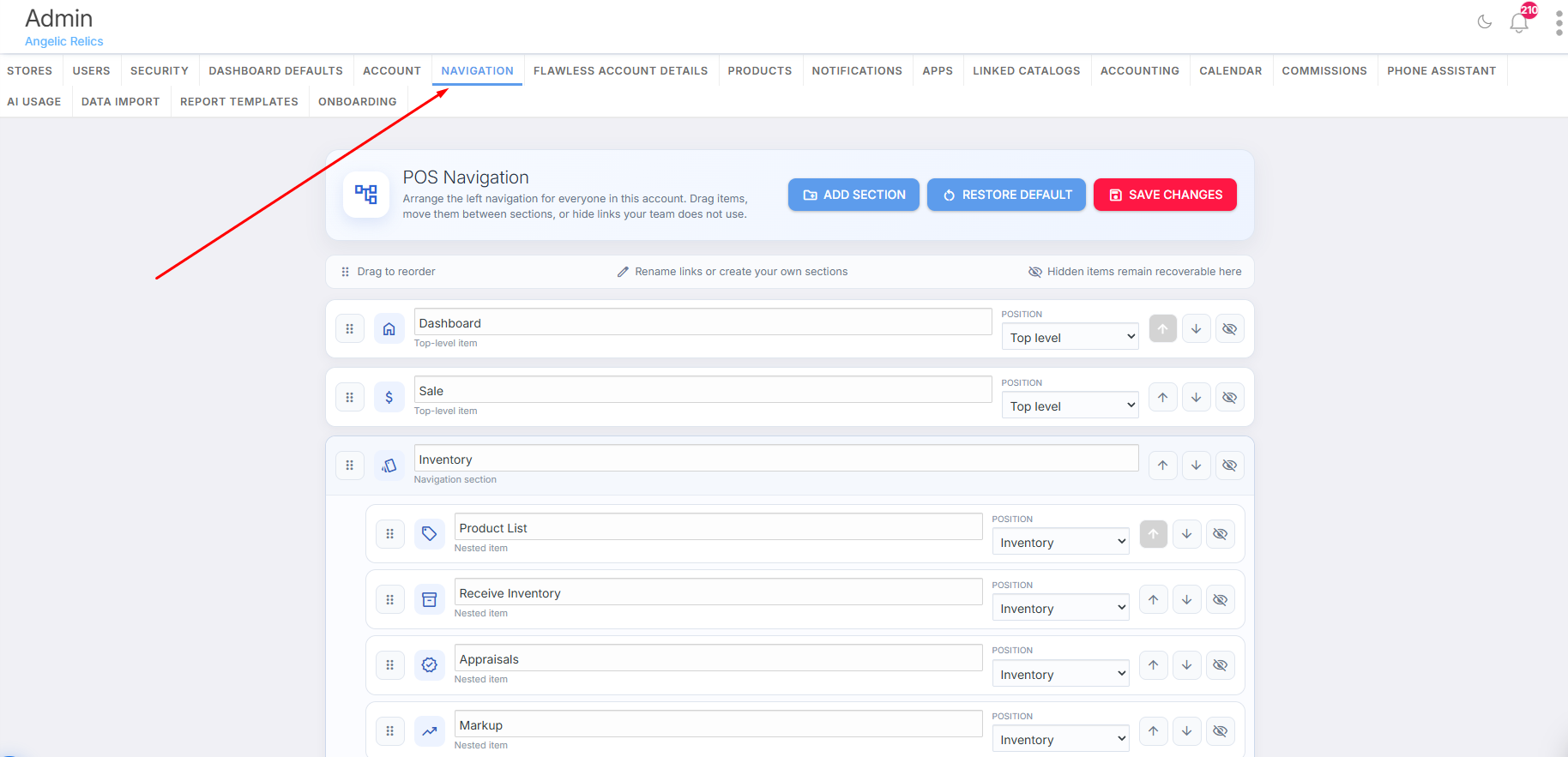This screenshot has height=757, width=1568.
Task: Open the AI Usage tab
Action: 34,101
